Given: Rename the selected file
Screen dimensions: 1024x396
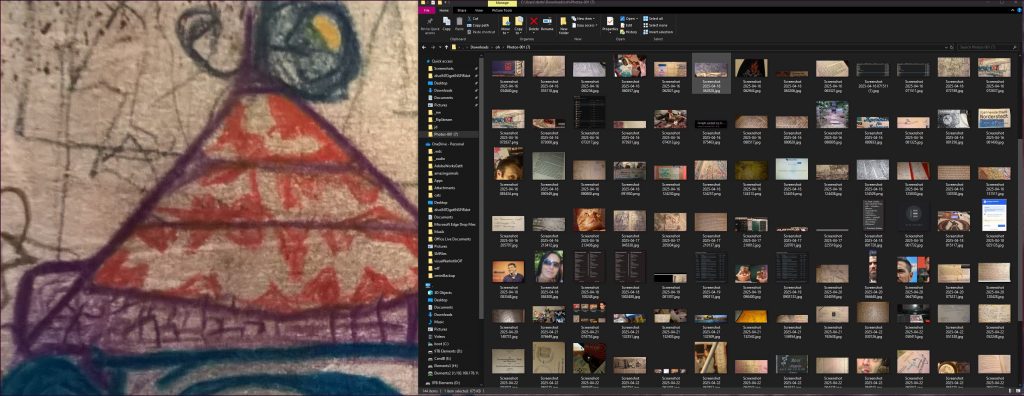Looking at the screenshot, I should [547, 24].
